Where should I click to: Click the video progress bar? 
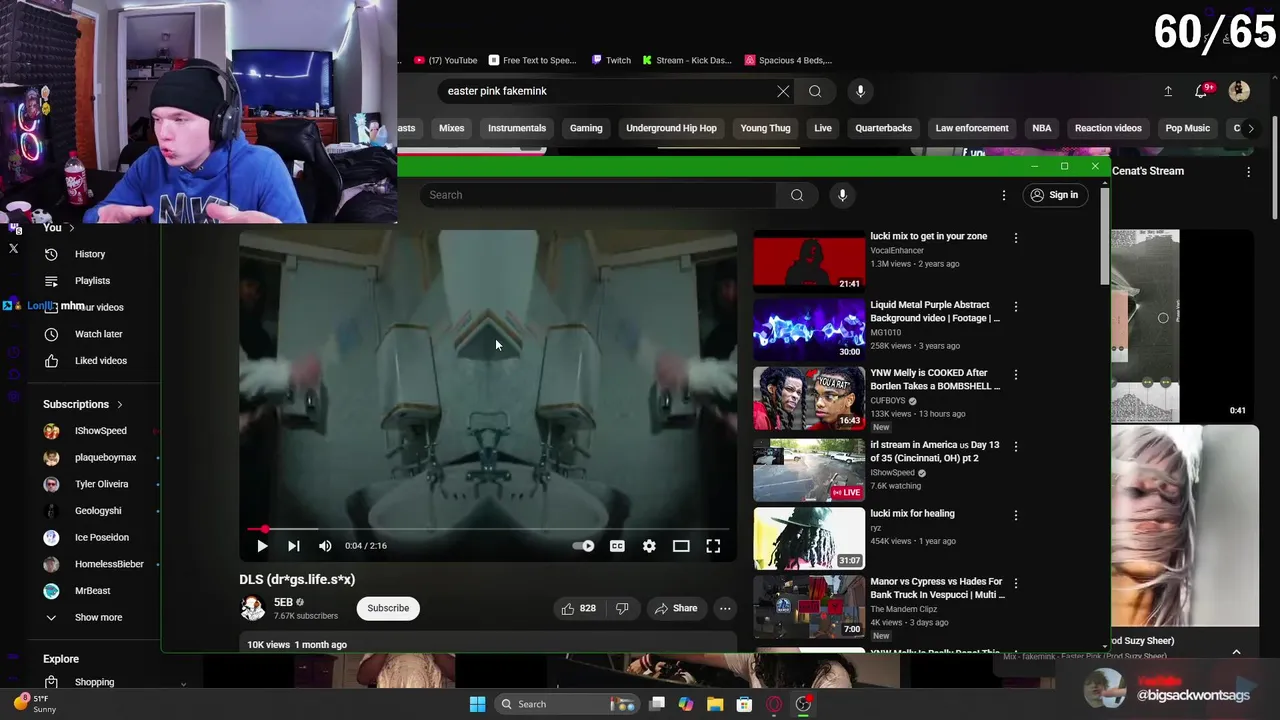(x=488, y=529)
